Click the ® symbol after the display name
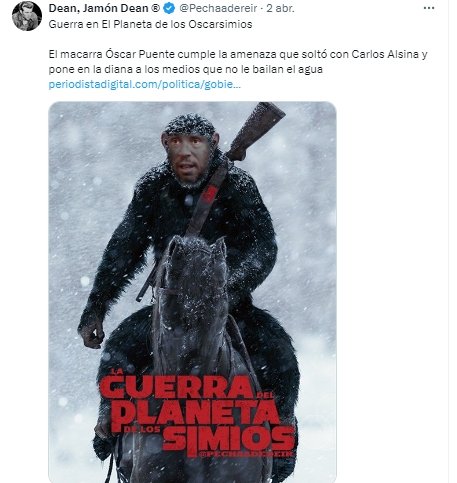This screenshot has height=483, width=457. point(156,9)
